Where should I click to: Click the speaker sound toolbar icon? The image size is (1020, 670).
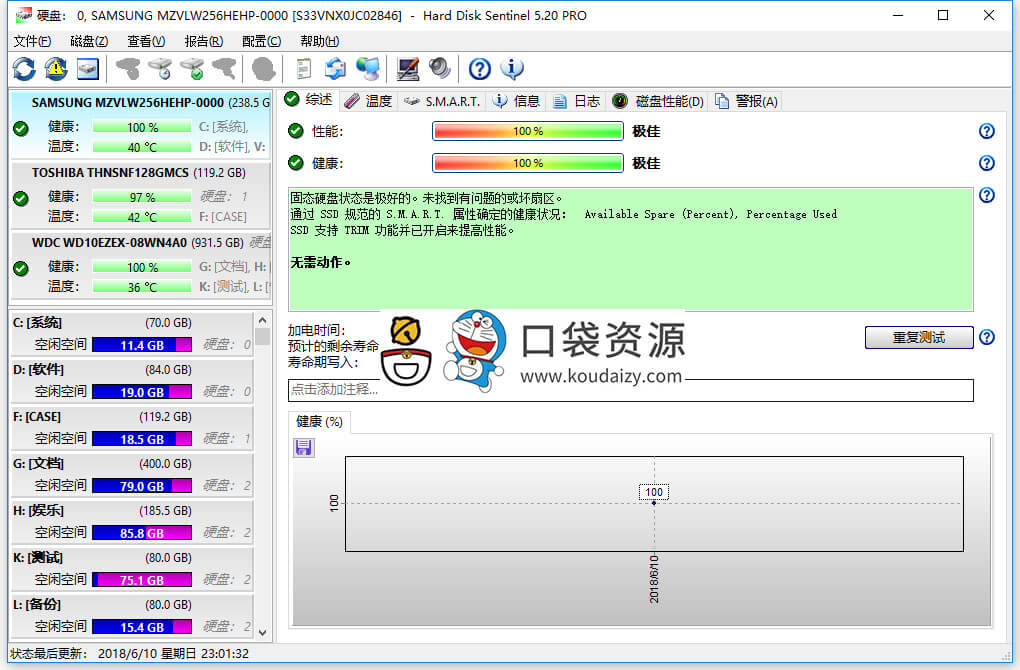tap(440, 68)
